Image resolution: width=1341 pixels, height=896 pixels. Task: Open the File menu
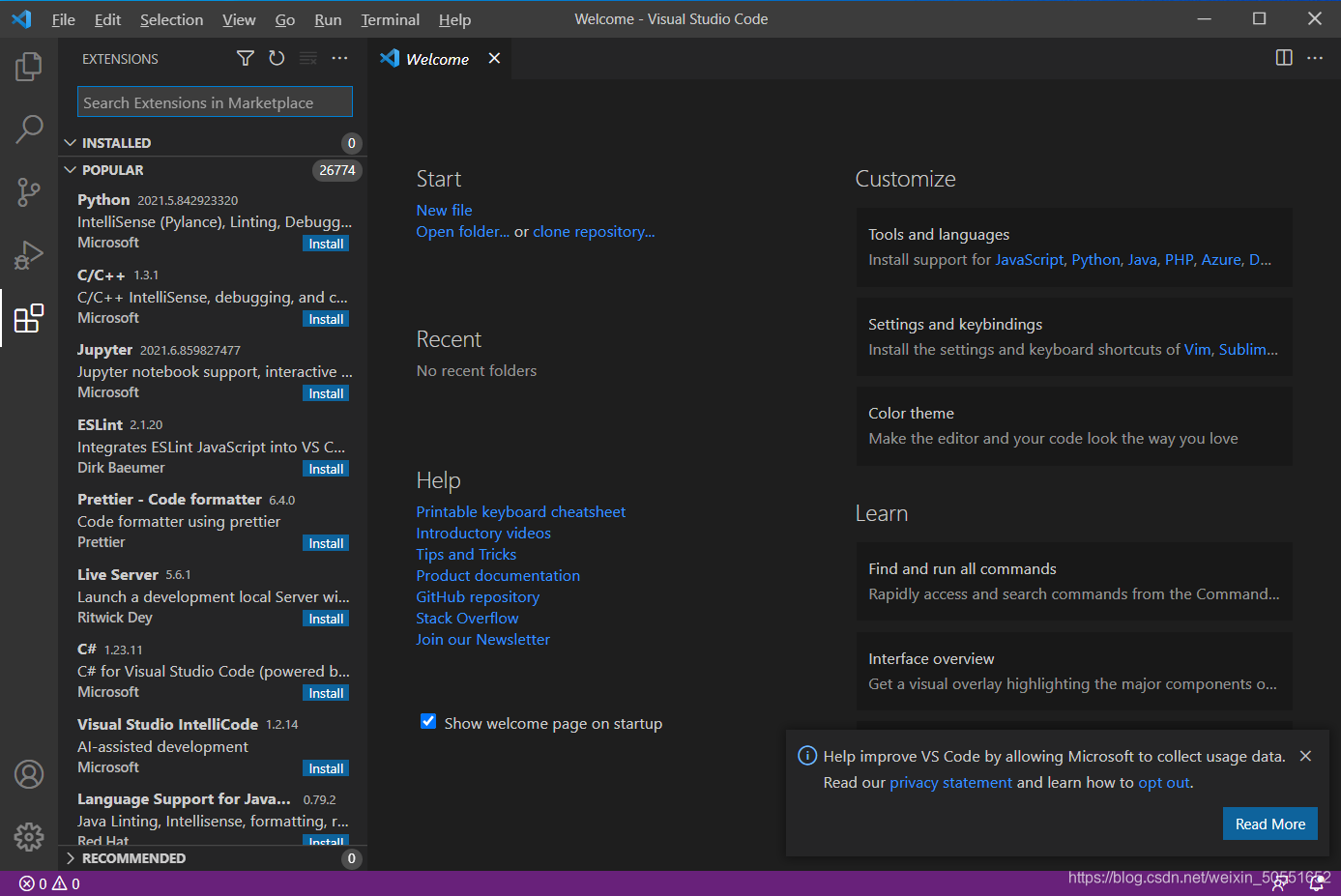click(x=63, y=19)
